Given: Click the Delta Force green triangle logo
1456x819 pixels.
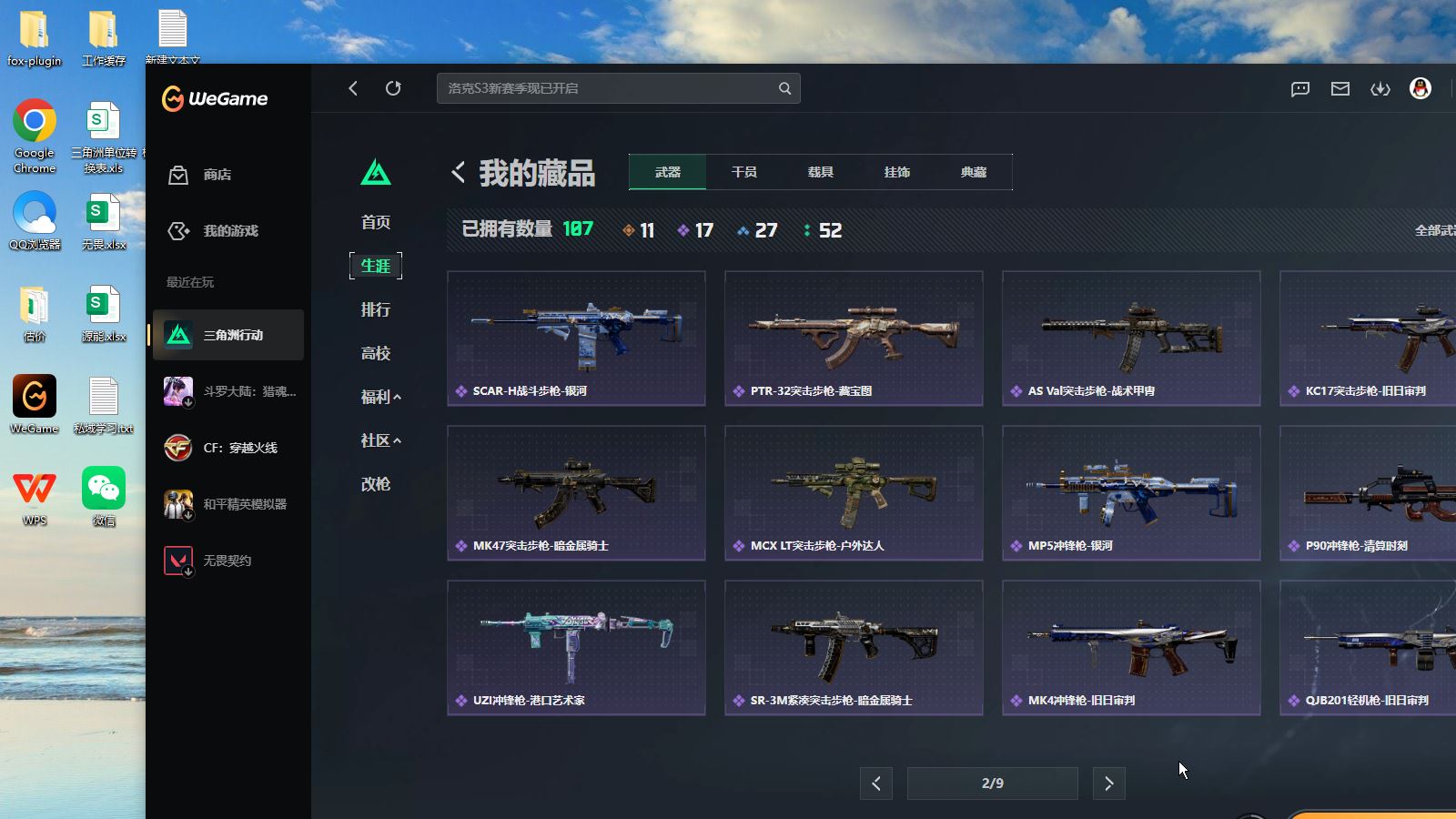Looking at the screenshot, I should [376, 172].
